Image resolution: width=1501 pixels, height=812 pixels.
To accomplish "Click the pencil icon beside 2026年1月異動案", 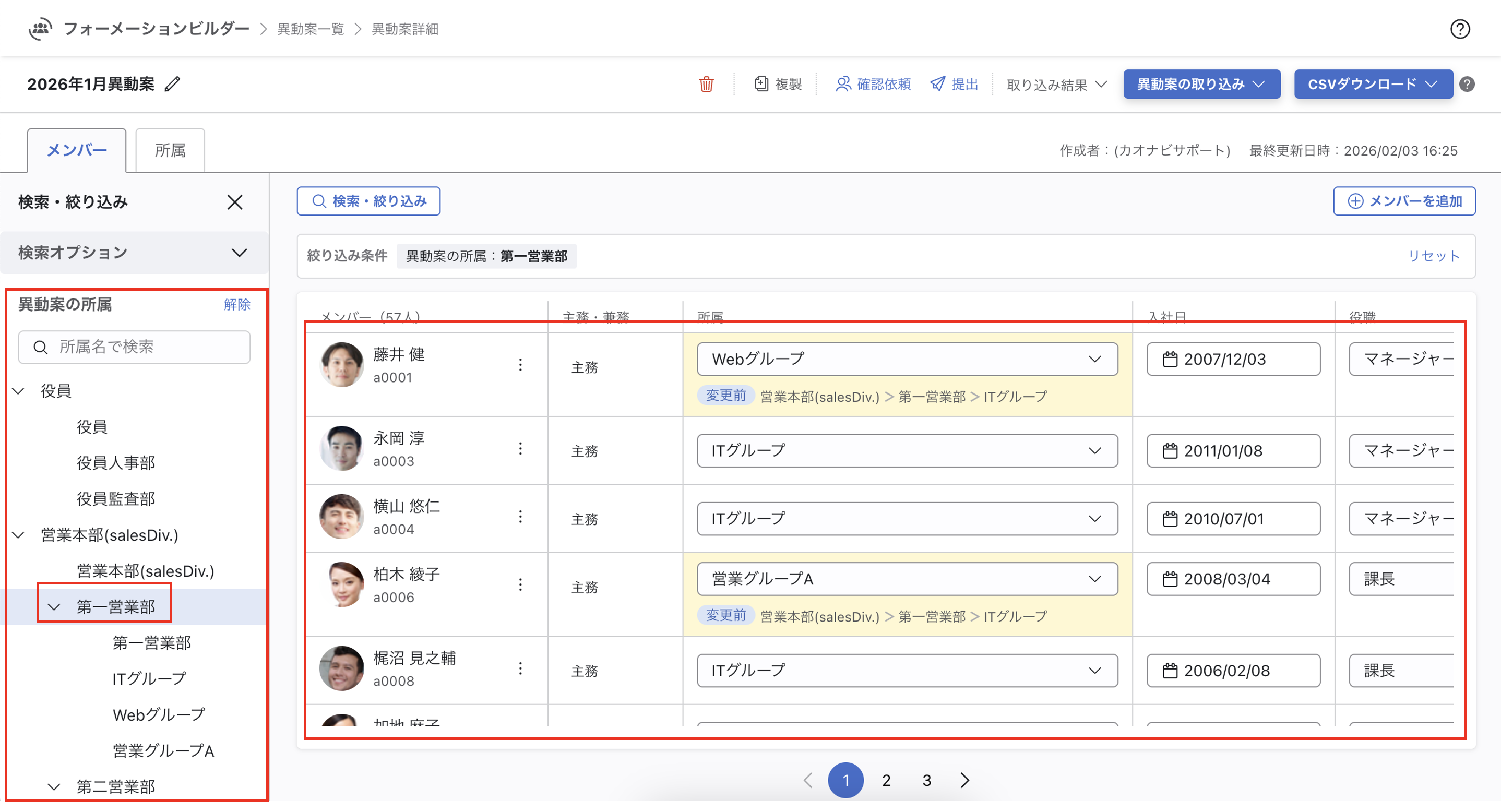I will (172, 85).
